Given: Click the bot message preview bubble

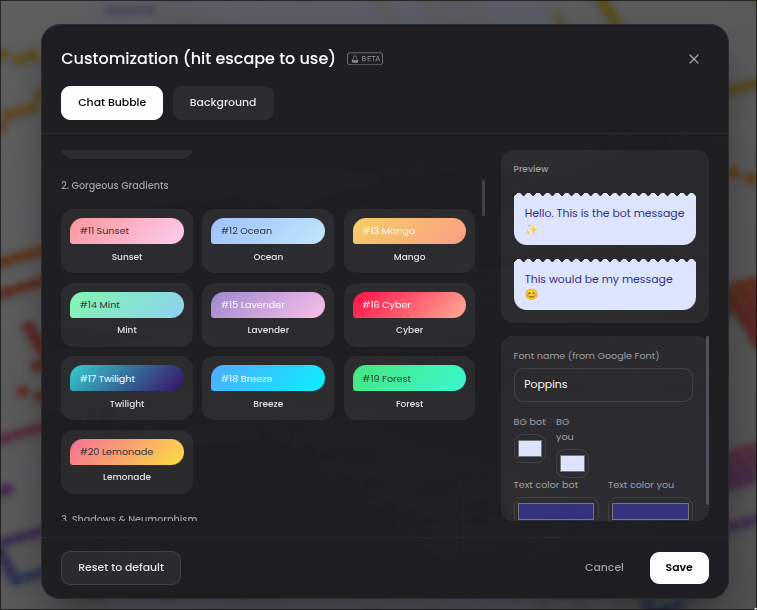Looking at the screenshot, I should [x=604, y=219].
